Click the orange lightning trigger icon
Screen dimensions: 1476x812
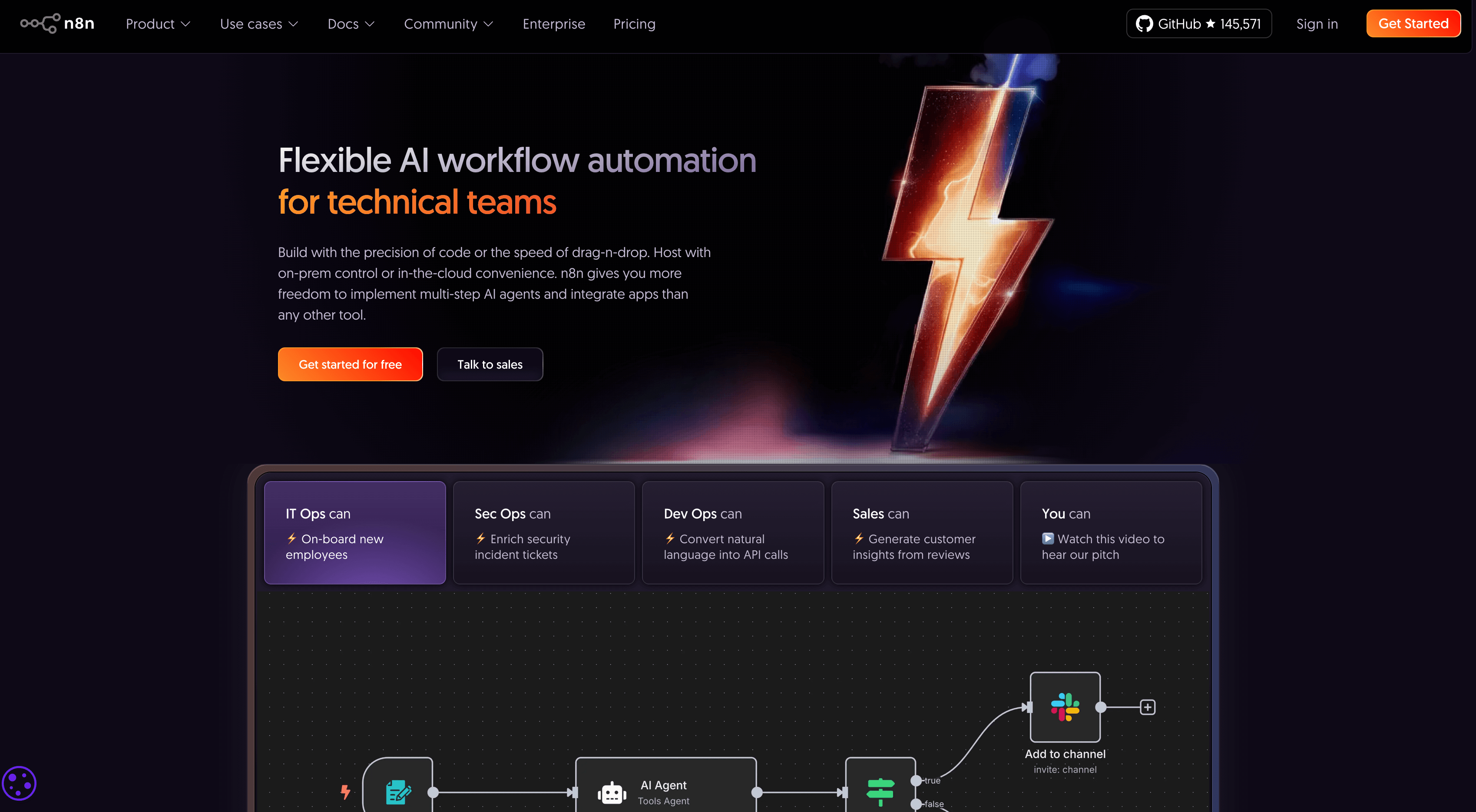tap(345, 792)
